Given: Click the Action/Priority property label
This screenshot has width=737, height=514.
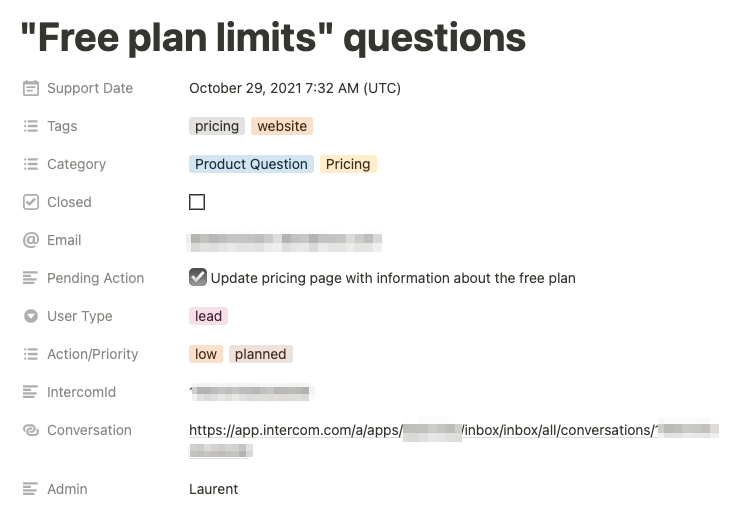Looking at the screenshot, I should [93, 354].
